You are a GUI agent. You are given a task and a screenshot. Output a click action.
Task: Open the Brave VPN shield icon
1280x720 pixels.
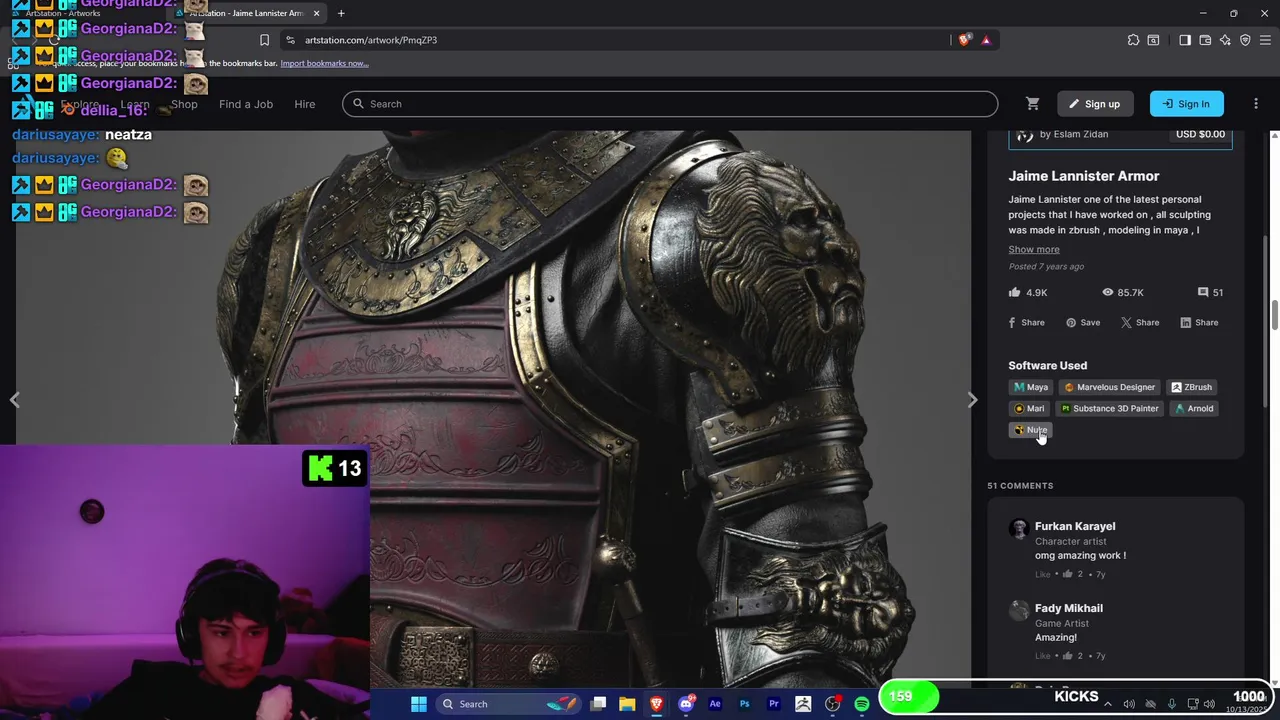tap(1245, 40)
